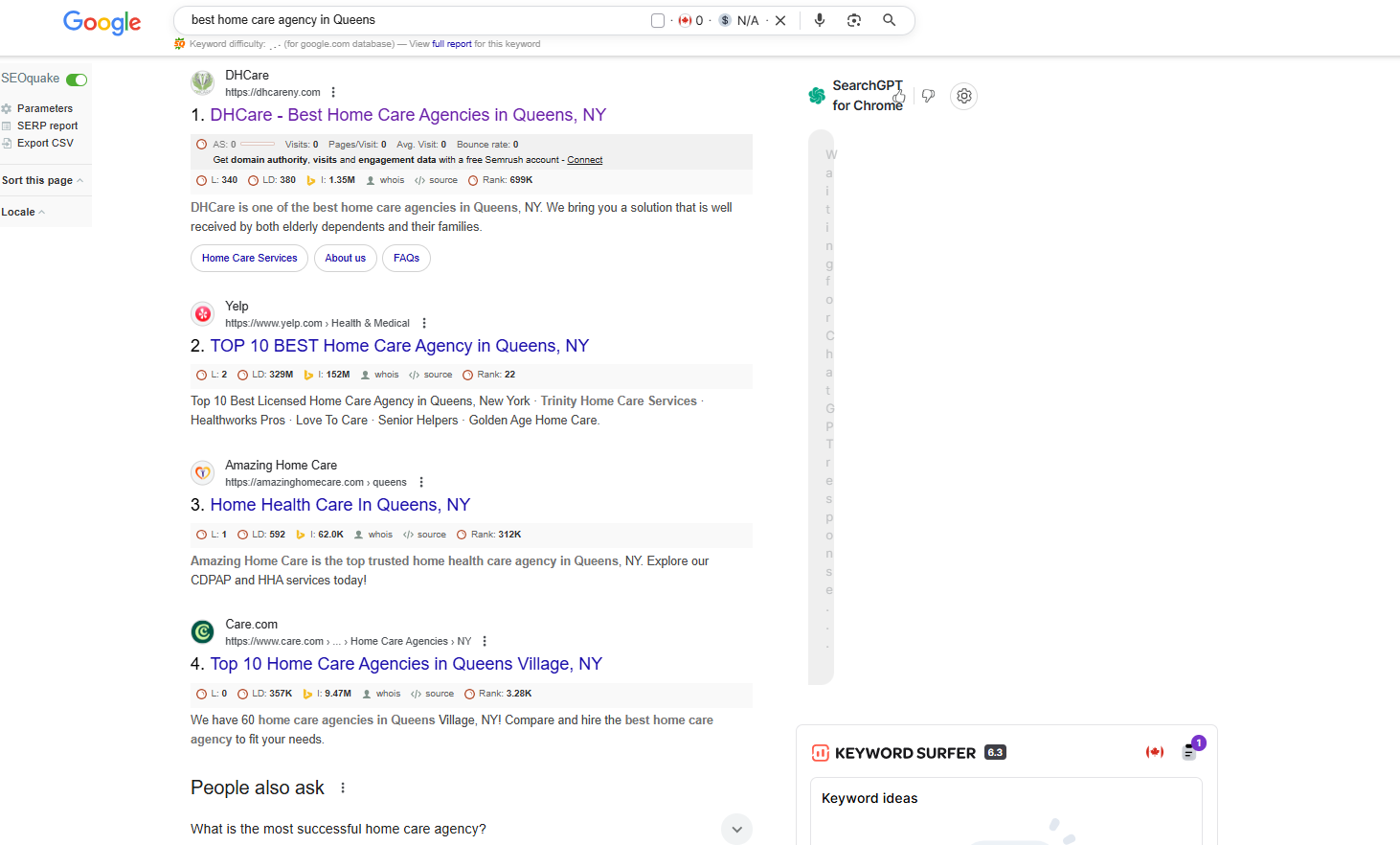Open the Amazing Home Care Queens result link
The height and width of the screenshot is (845, 1400).
(x=340, y=505)
